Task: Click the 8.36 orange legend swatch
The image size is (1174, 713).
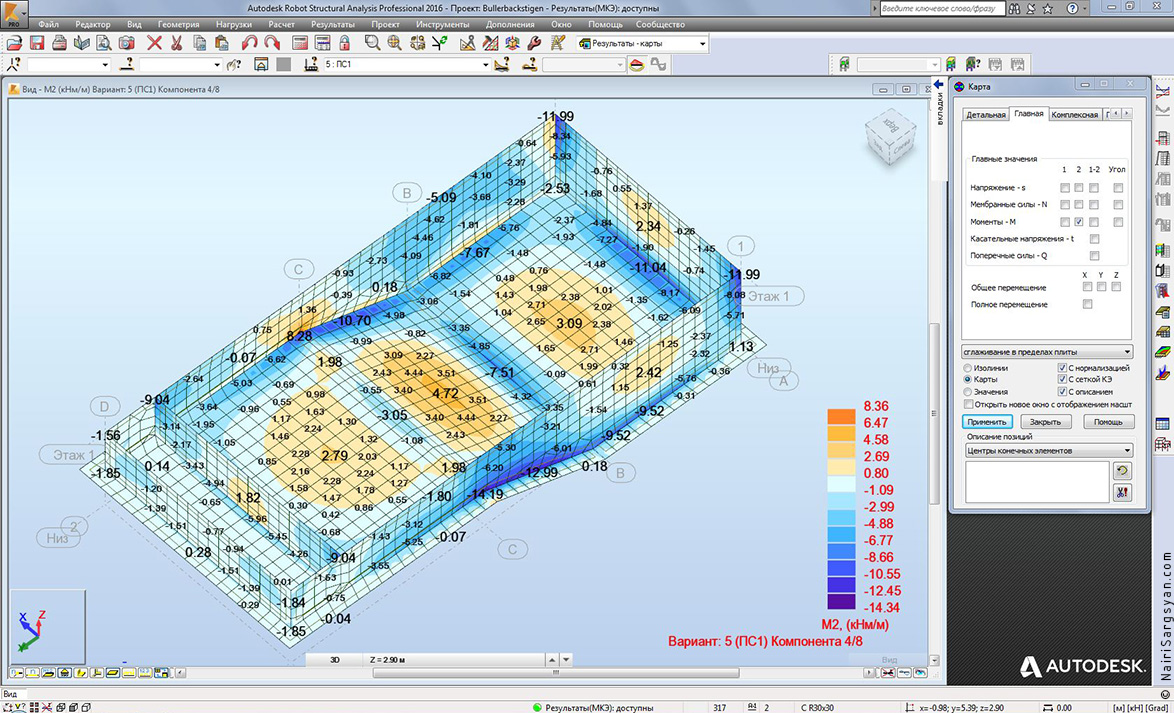Action: 840,415
